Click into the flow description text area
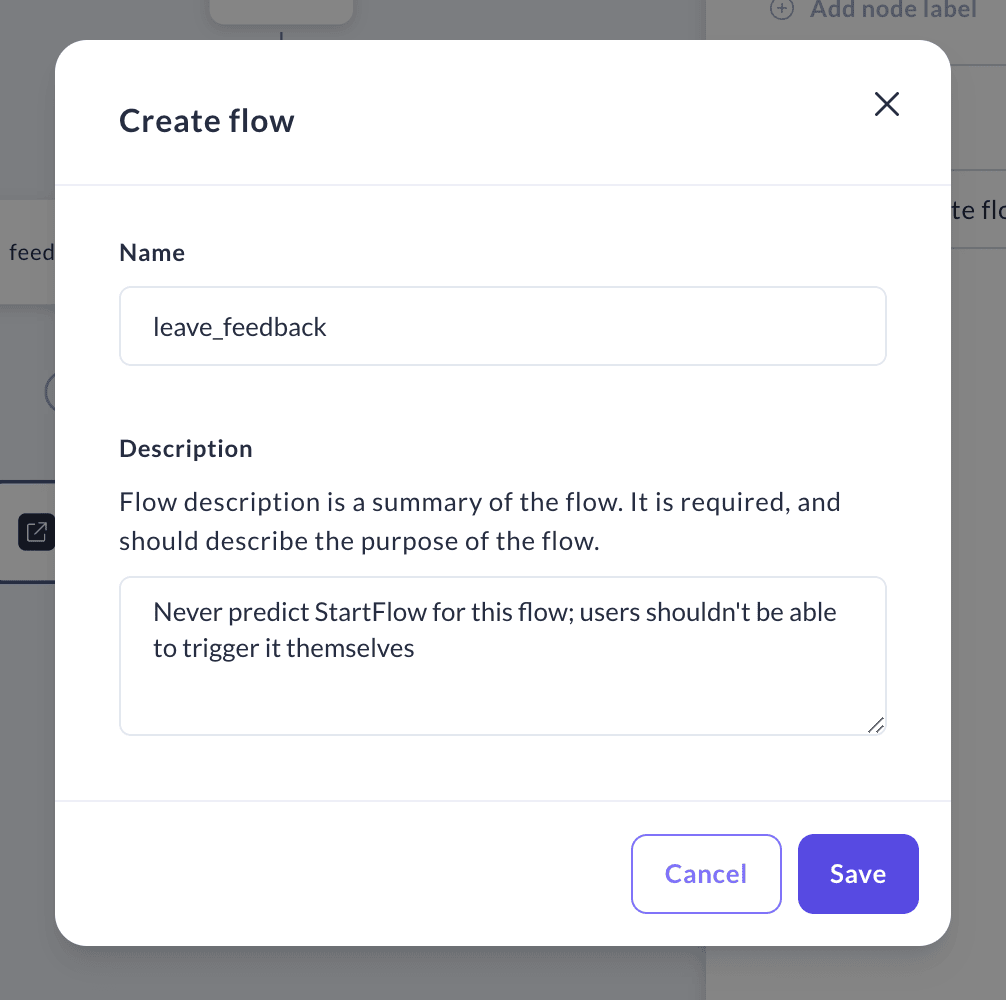 [x=502, y=655]
